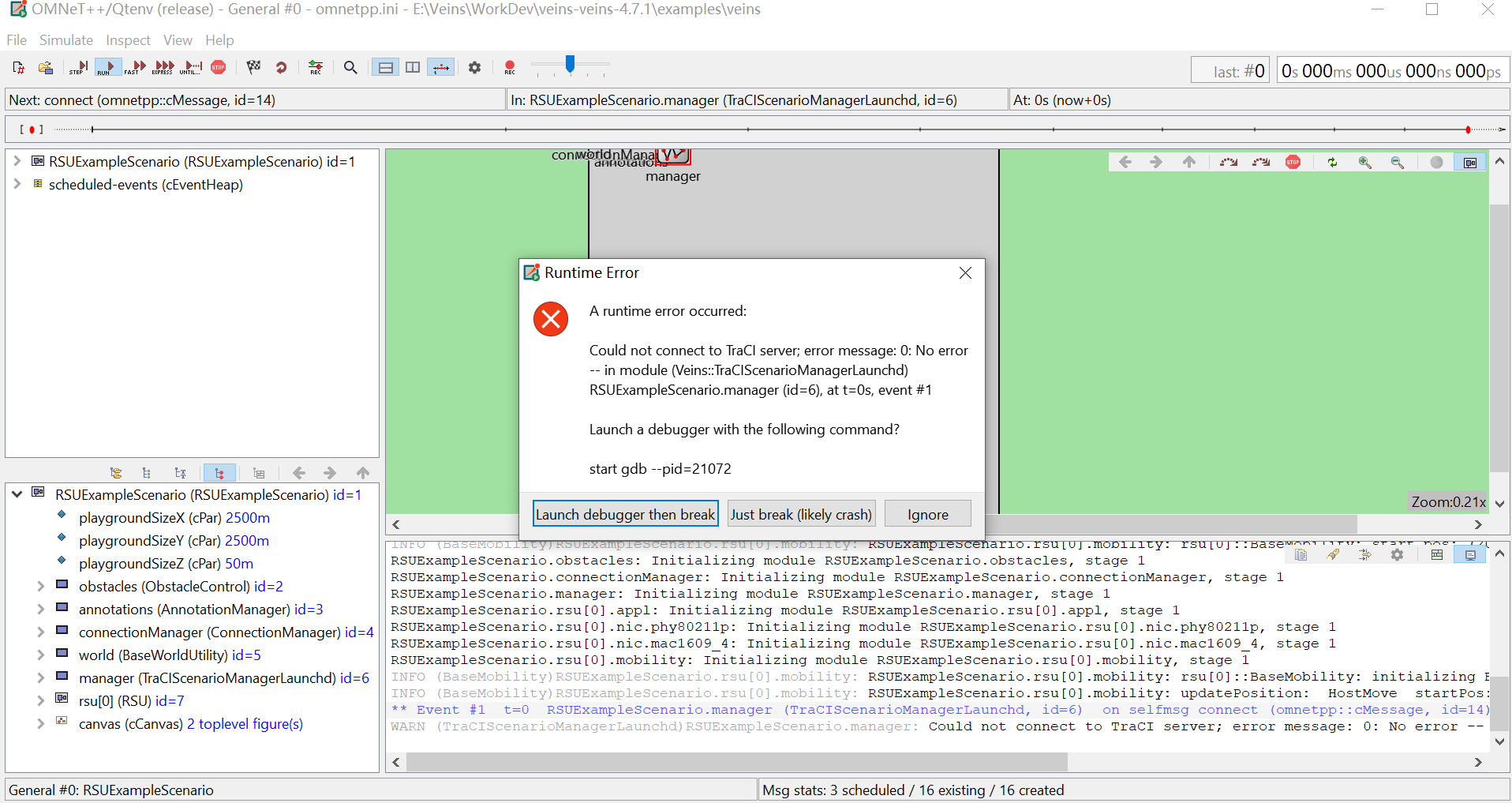Start EXPRESS run mode
This screenshot has width=1512, height=803.
164,68
